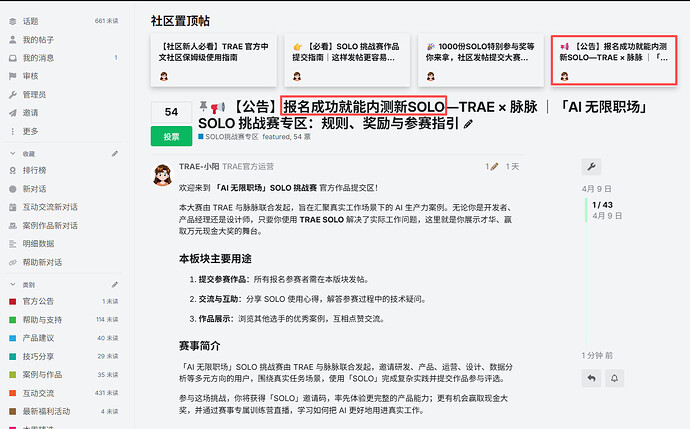690x429 pixels.
Task: Open the pinned 社区新人必看 guide card
Action: pos(214,60)
